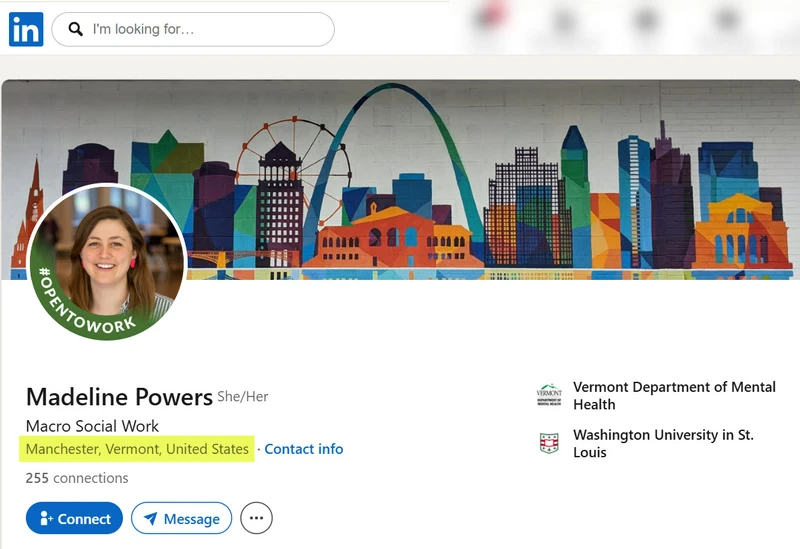Click the Macro Social Work headline
Image resolution: width=800 pixels, height=549 pixels.
pos(92,426)
